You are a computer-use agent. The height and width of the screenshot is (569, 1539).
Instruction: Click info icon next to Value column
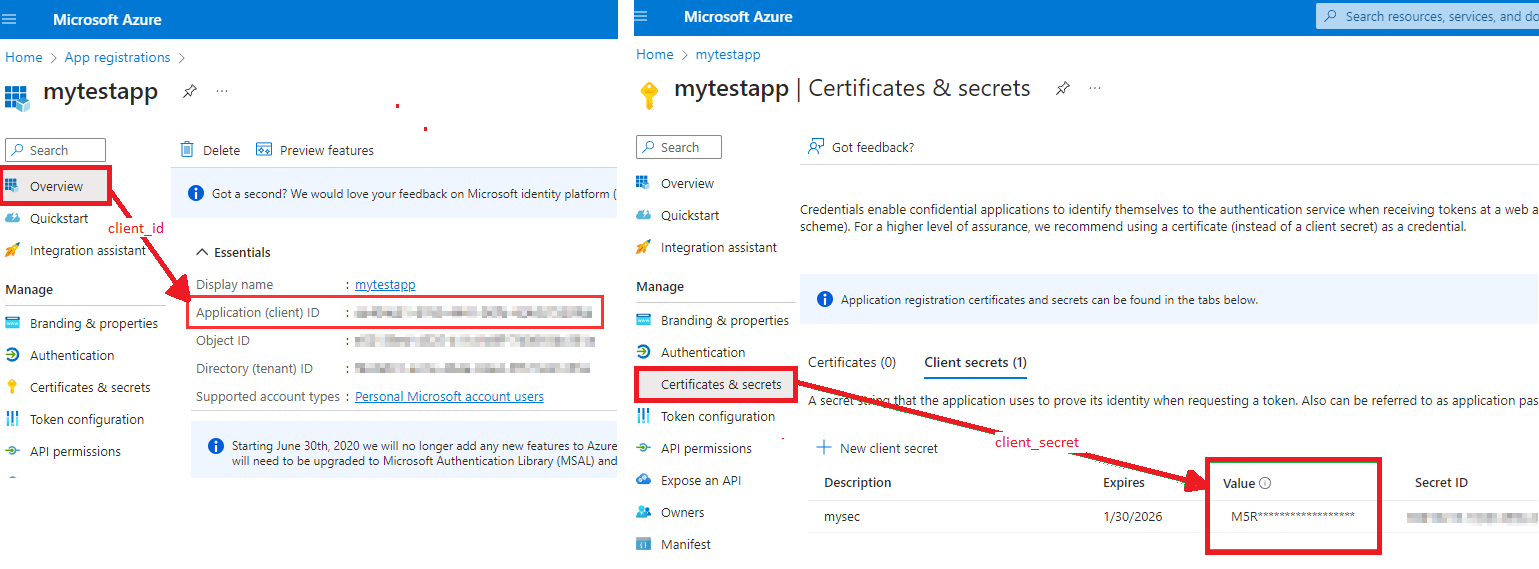tap(1265, 483)
